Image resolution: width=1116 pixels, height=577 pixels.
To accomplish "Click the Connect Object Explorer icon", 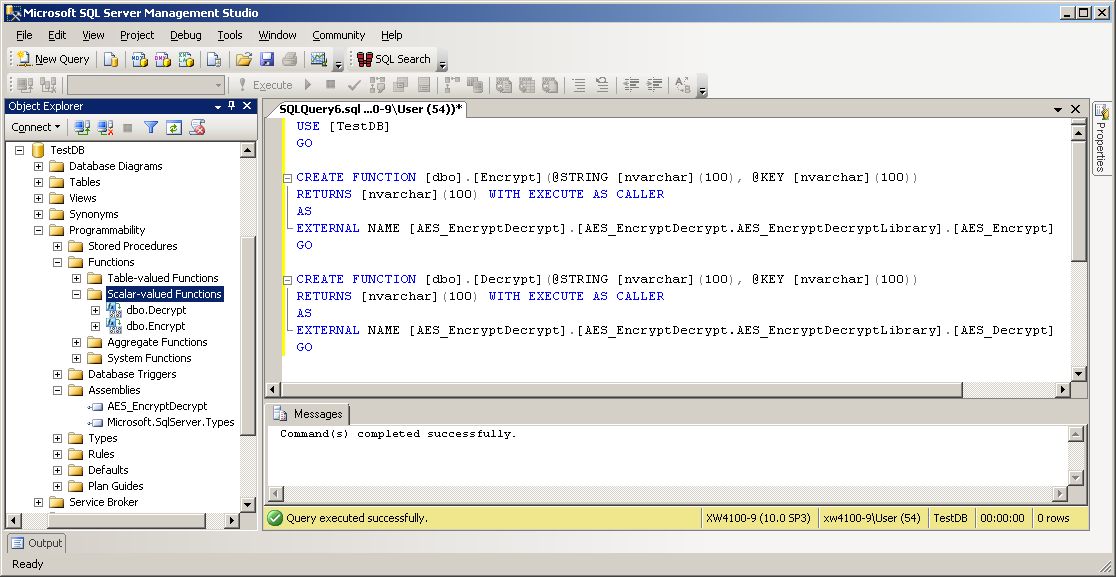I will (x=82, y=127).
